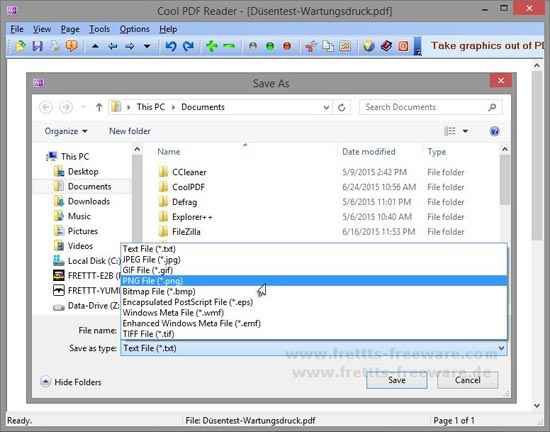Sort by Name column header
The width and height of the screenshot is (550, 432).
pos(169,152)
